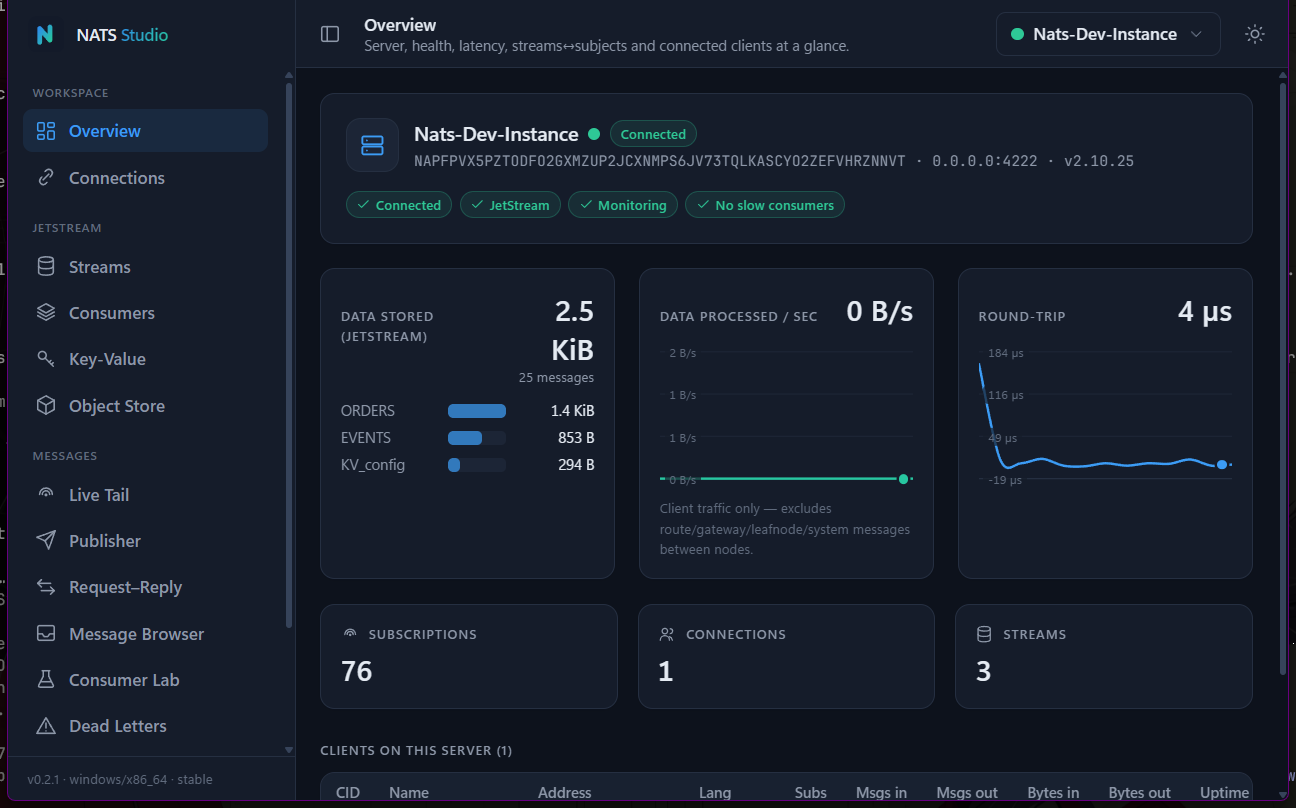The height and width of the screenshot is (808, 1296).
Task: Open the Streams section
Action: pyautogui.click(x=145, y=267)
